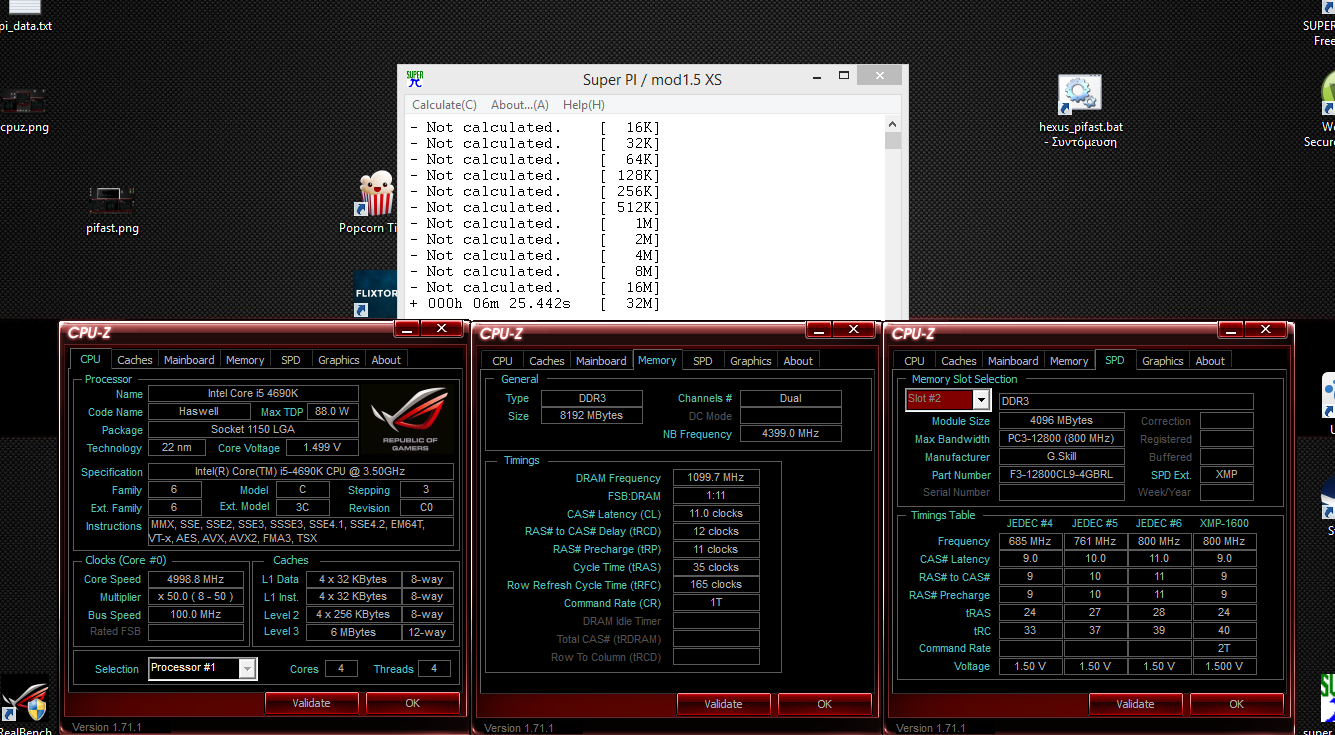Click the Max TDP 88.0 W value
The height and width of the screenshot is (735, 1335).
click(330, 412)
